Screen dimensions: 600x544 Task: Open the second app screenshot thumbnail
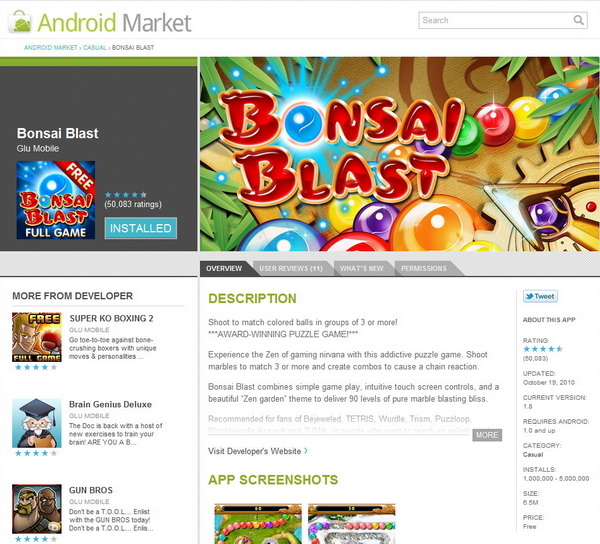pos(351,524)
